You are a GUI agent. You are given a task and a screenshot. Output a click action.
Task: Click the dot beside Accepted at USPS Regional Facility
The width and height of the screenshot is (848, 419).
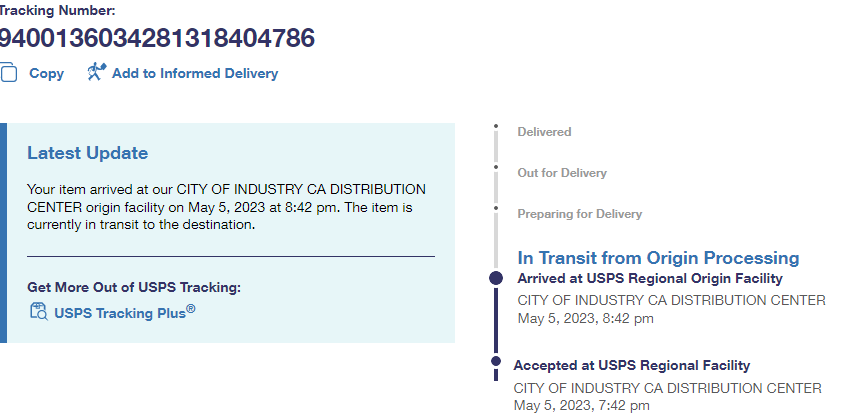495,359
